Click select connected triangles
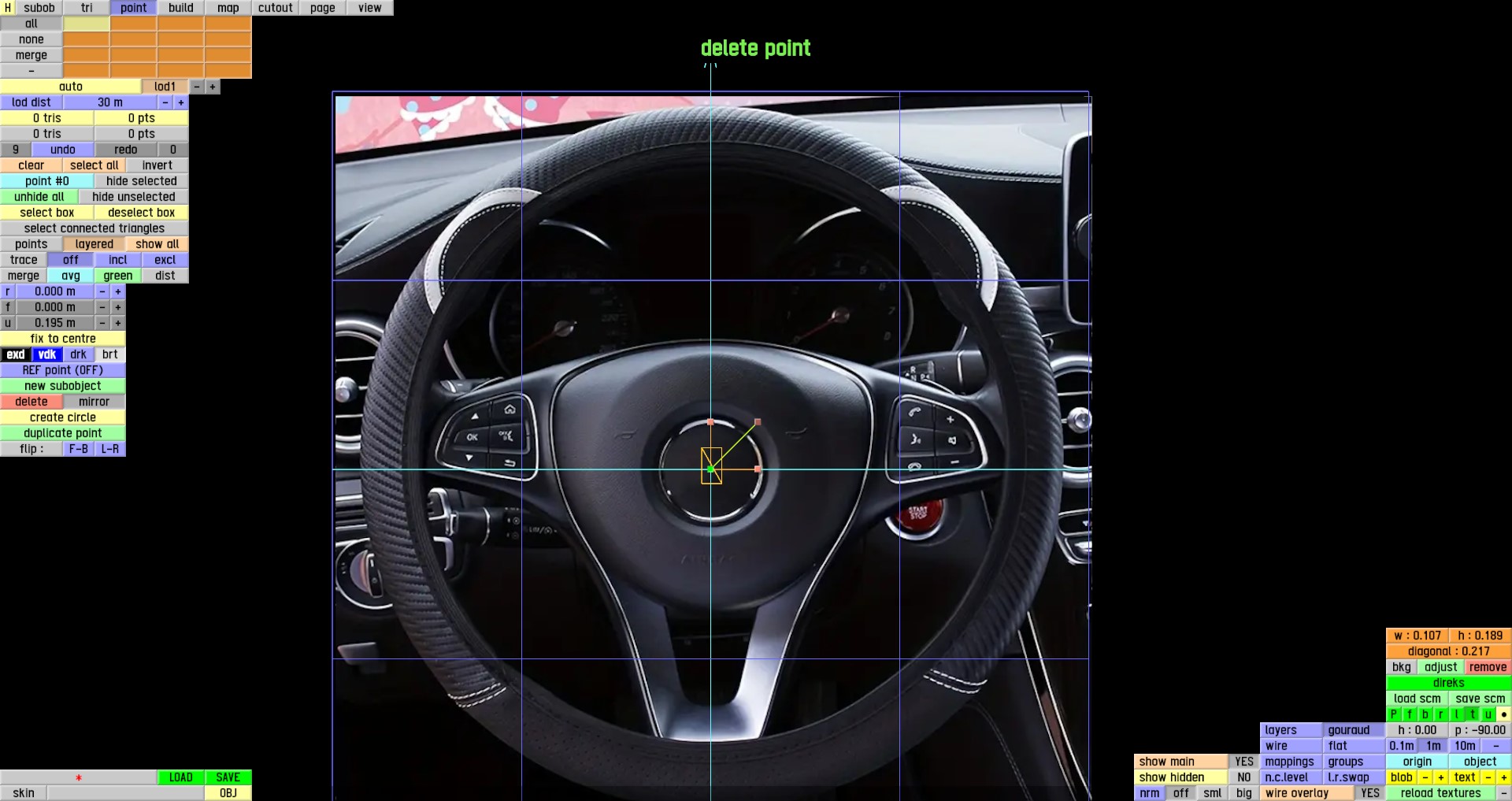Viewport: 1512px width, 801px height. (94, 228)
